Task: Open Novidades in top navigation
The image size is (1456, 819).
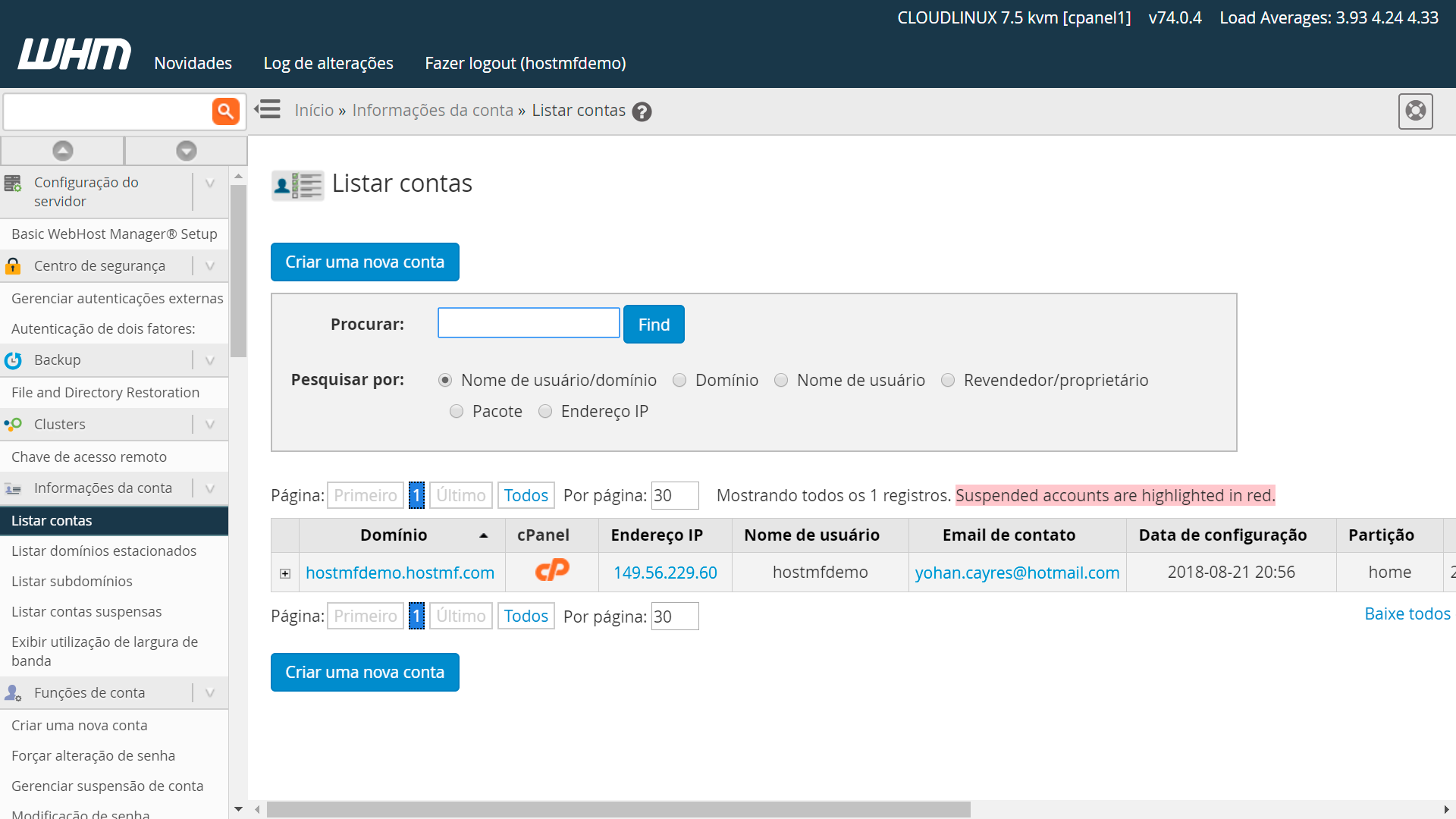Action: click(x=193, y=63)
